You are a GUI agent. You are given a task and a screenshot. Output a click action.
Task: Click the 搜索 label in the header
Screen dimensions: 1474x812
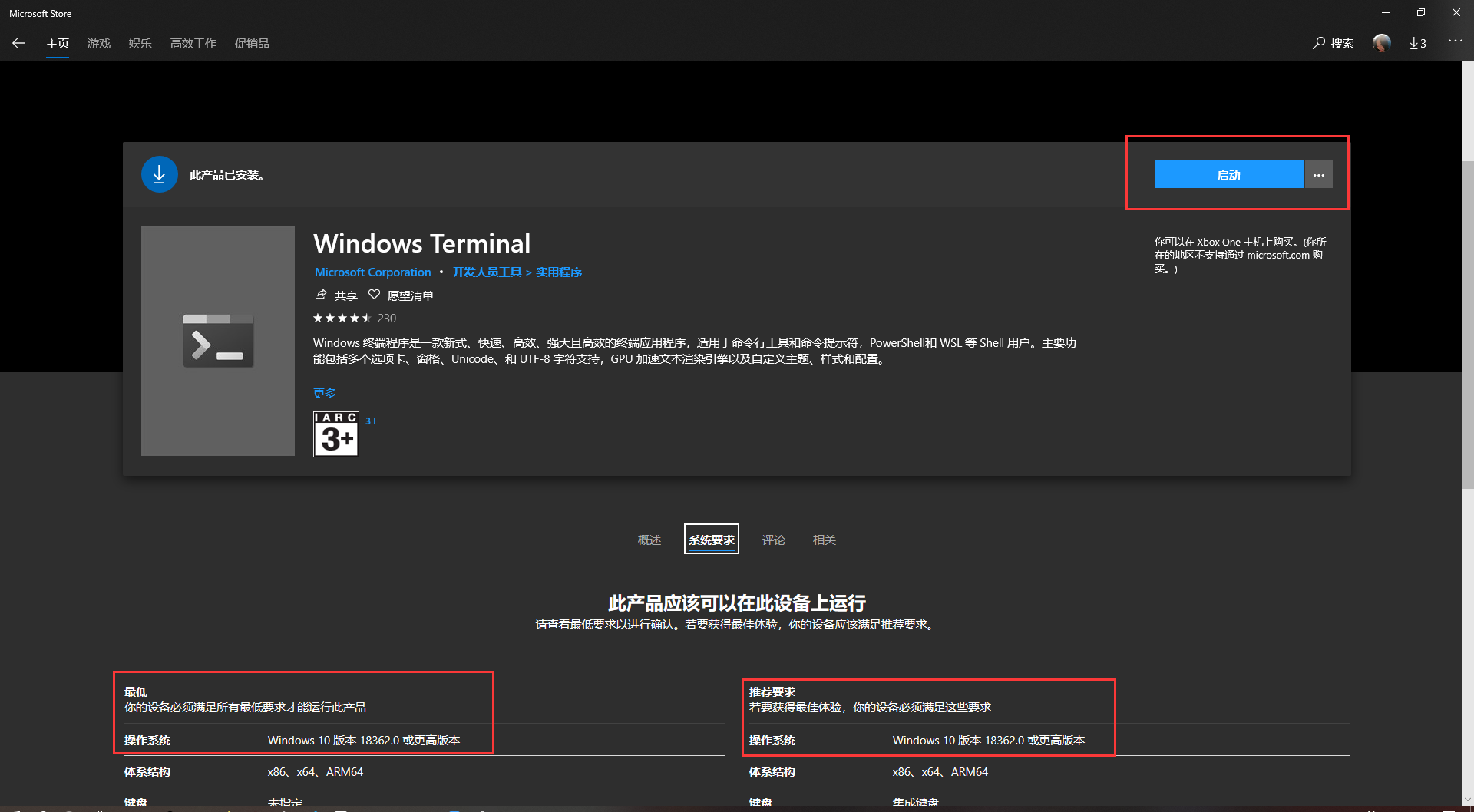pos(1343,44)
